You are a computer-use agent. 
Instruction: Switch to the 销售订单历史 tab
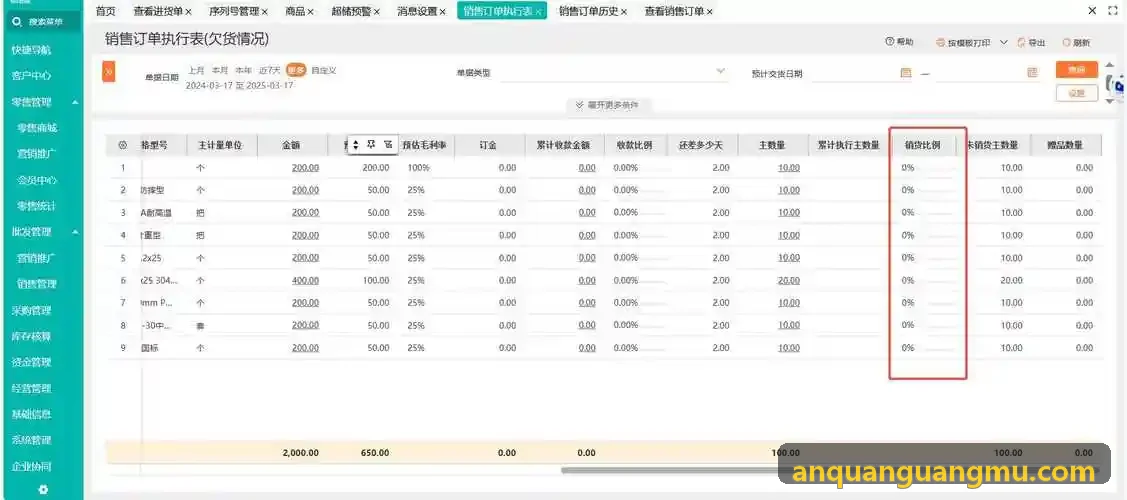point(589,11)
